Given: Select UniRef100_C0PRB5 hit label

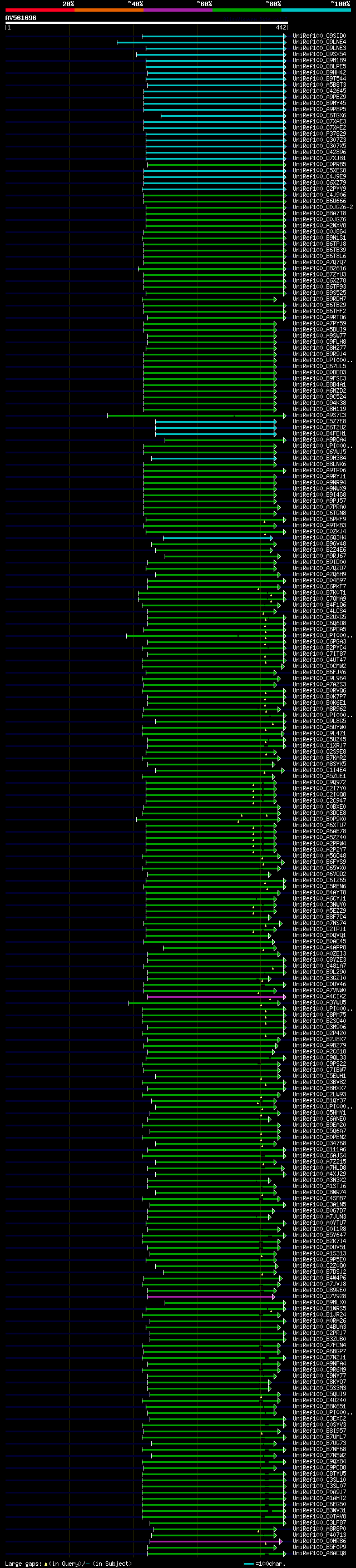Looking at the screenshot, I should point(319,164).
